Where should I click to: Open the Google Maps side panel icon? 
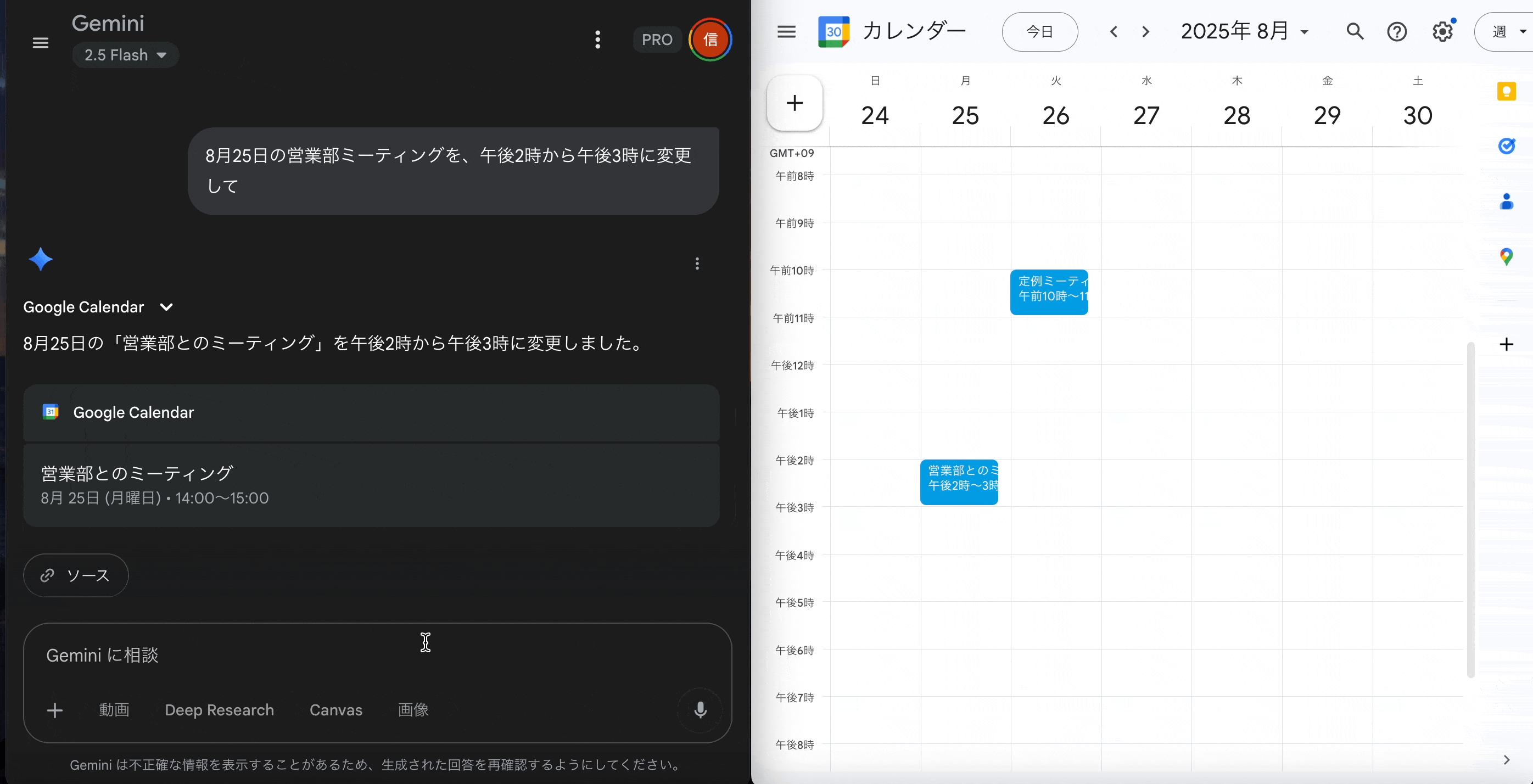[1506, 257]
